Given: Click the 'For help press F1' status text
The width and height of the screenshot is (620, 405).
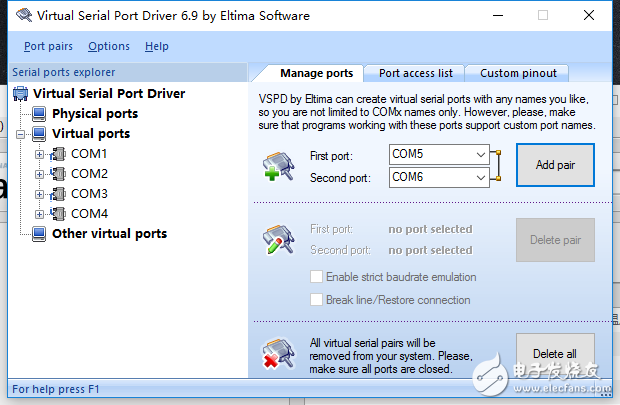Looking at the screenshot, I should click(56, 389).
